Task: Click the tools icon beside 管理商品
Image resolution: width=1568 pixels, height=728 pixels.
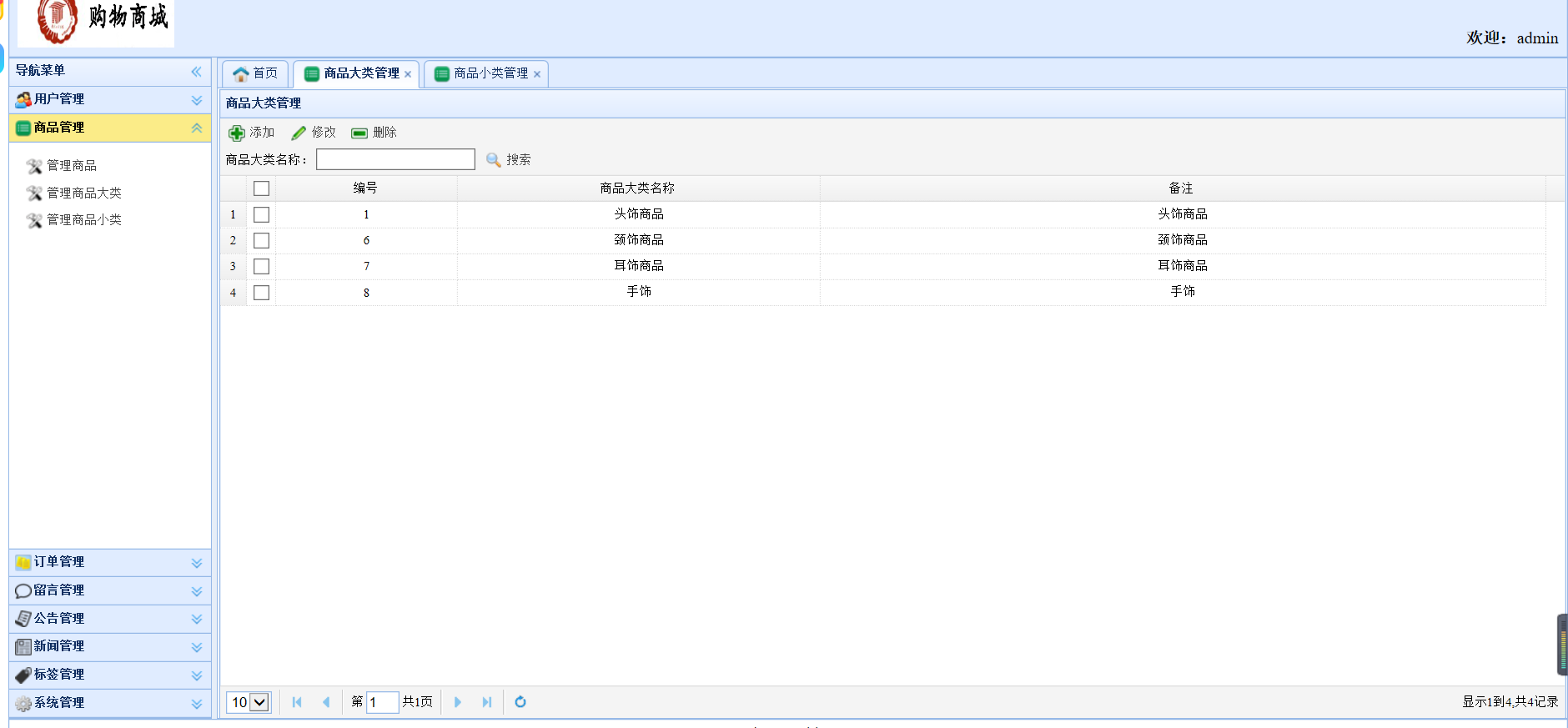Action: pyautogui.click(x=34, y=166)
